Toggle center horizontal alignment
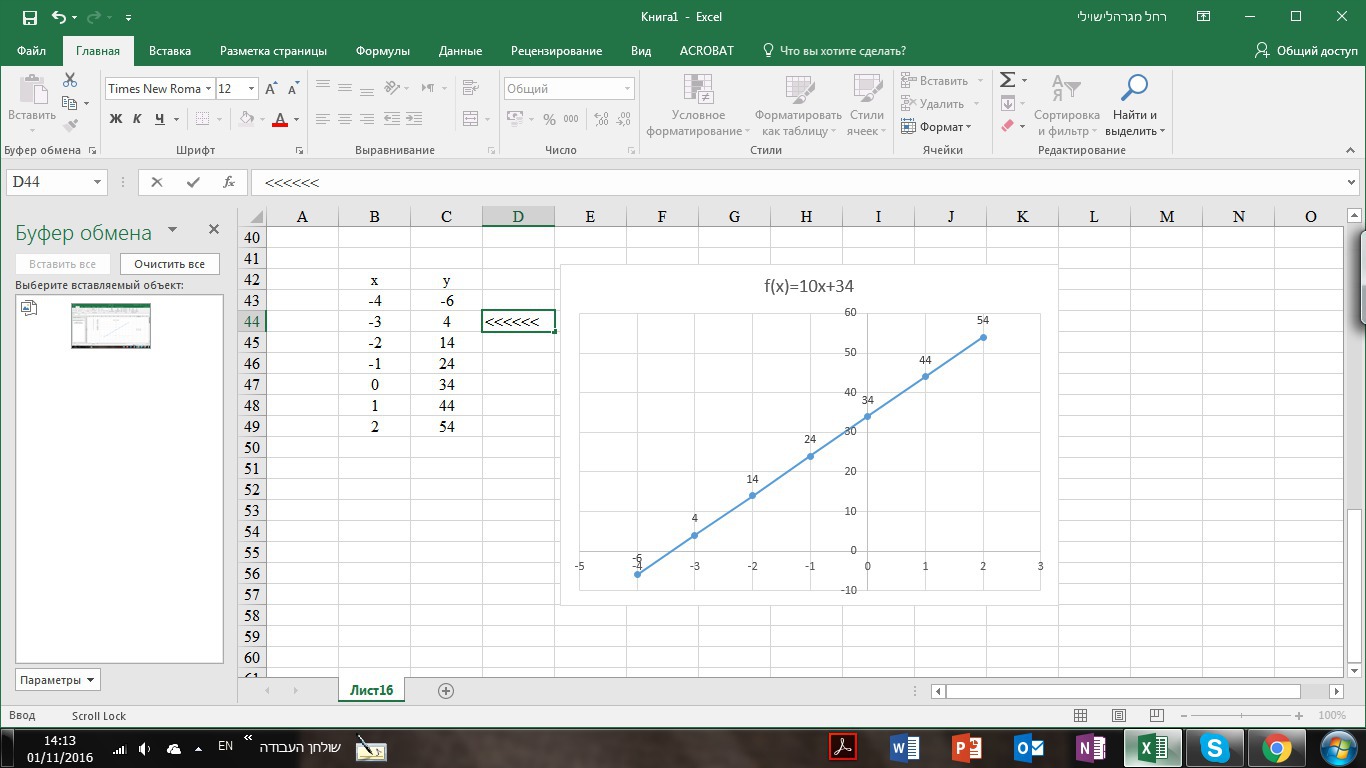The width and height of the screenshot is (1366, 768). [345, 118]
